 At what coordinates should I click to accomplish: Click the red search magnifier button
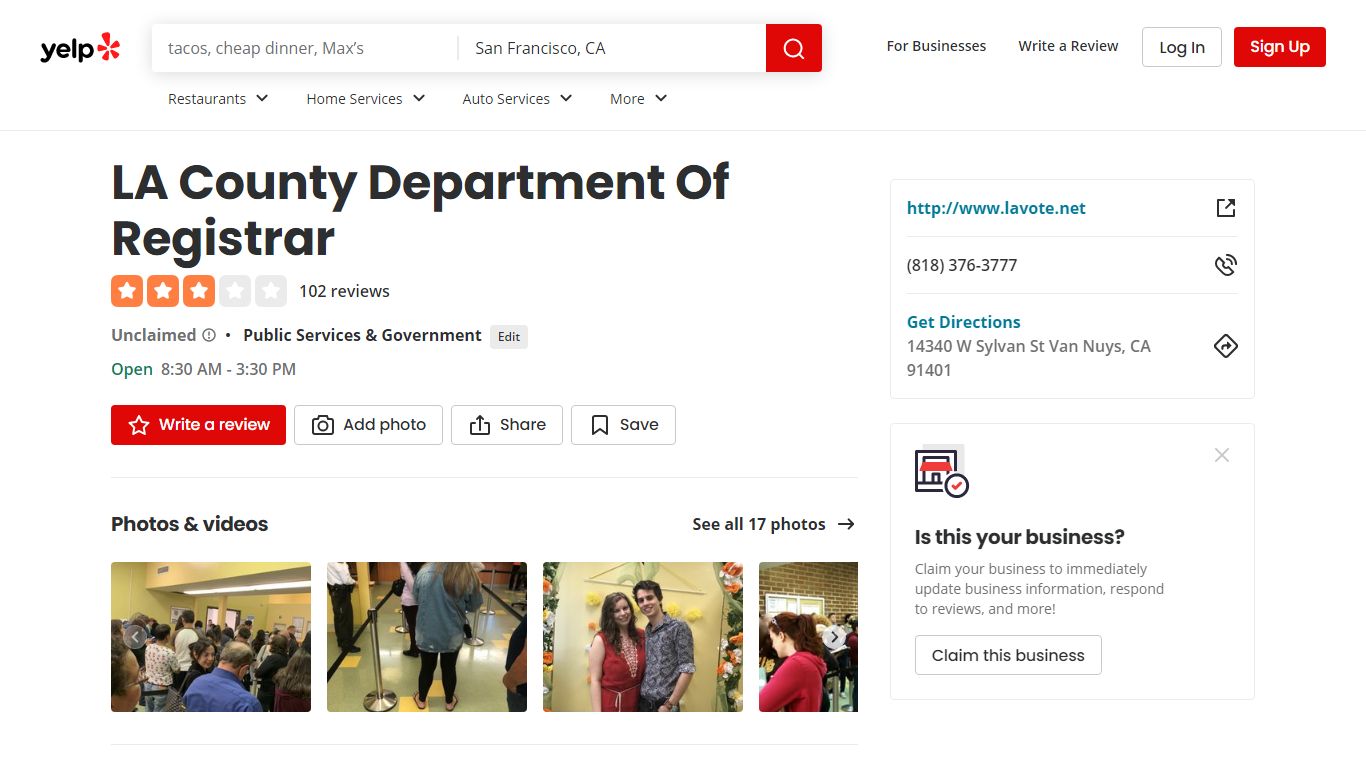(794, 48)
